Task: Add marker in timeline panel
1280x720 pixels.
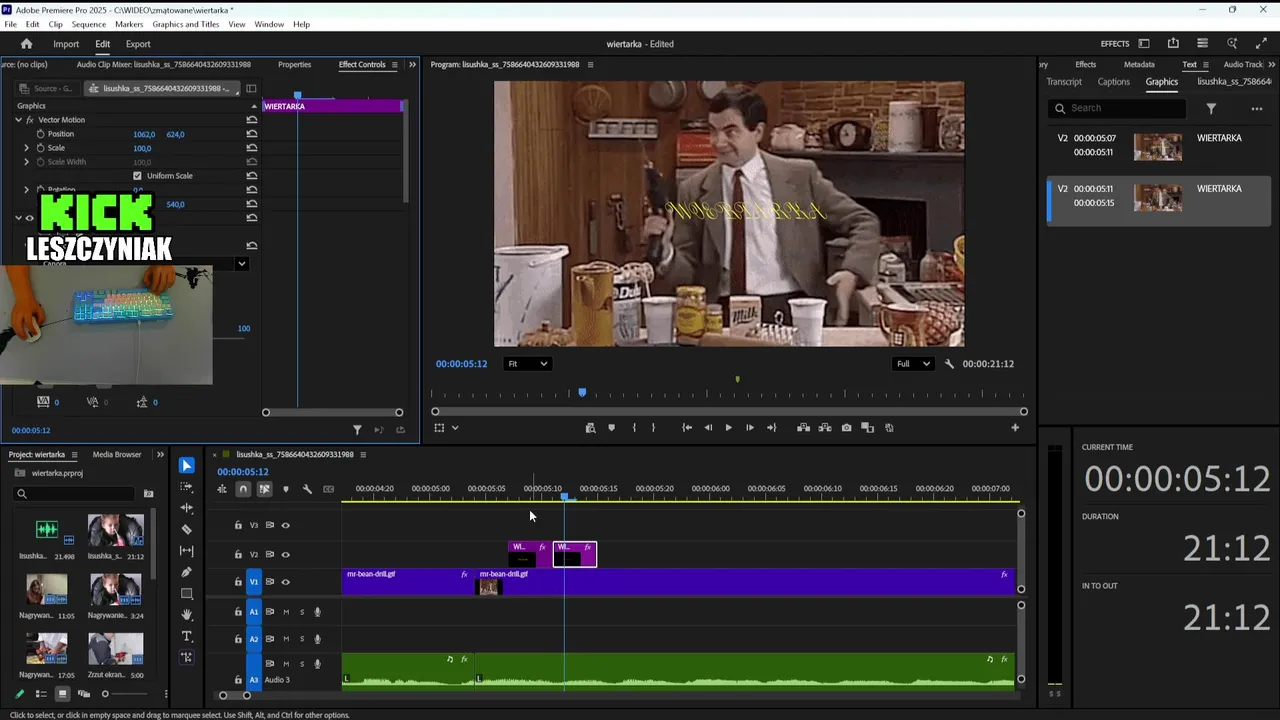Action: [x=286, y=489]
